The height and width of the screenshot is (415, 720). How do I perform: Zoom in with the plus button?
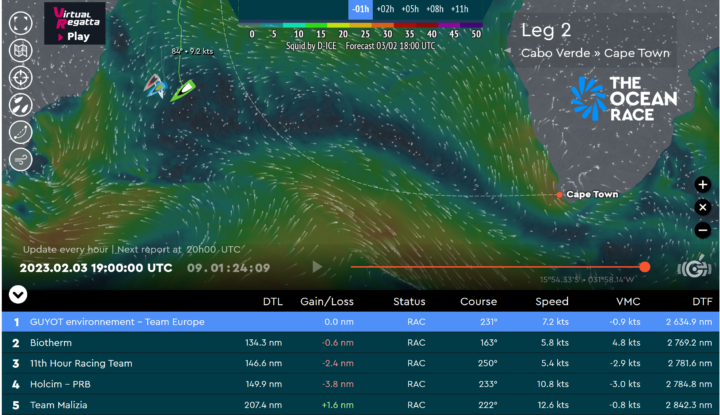pyautogui.click(x=703, y=185)
